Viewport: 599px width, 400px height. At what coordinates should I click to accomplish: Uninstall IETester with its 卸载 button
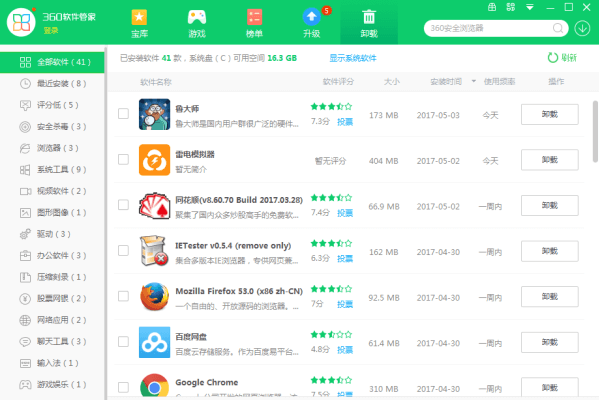[x=550, y=251]
